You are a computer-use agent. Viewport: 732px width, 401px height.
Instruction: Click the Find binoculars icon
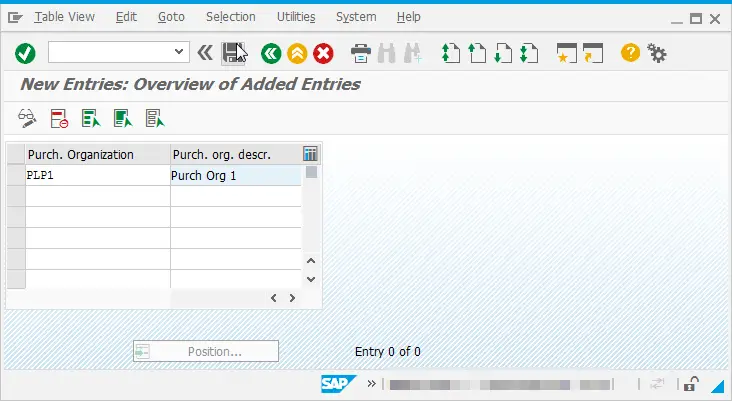pos(387,53)
